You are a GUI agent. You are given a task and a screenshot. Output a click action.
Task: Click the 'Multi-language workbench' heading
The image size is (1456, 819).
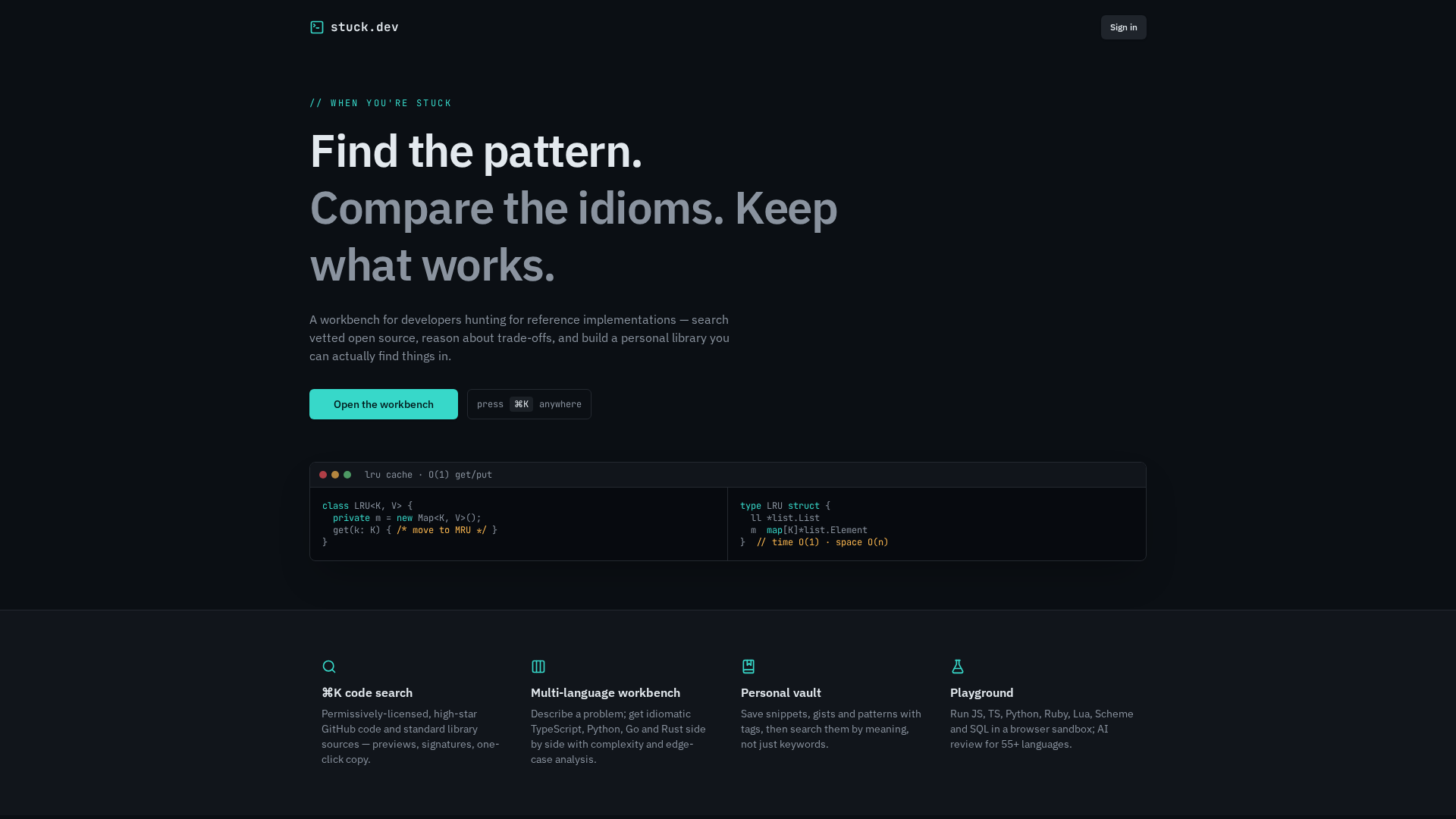[605, 692]
